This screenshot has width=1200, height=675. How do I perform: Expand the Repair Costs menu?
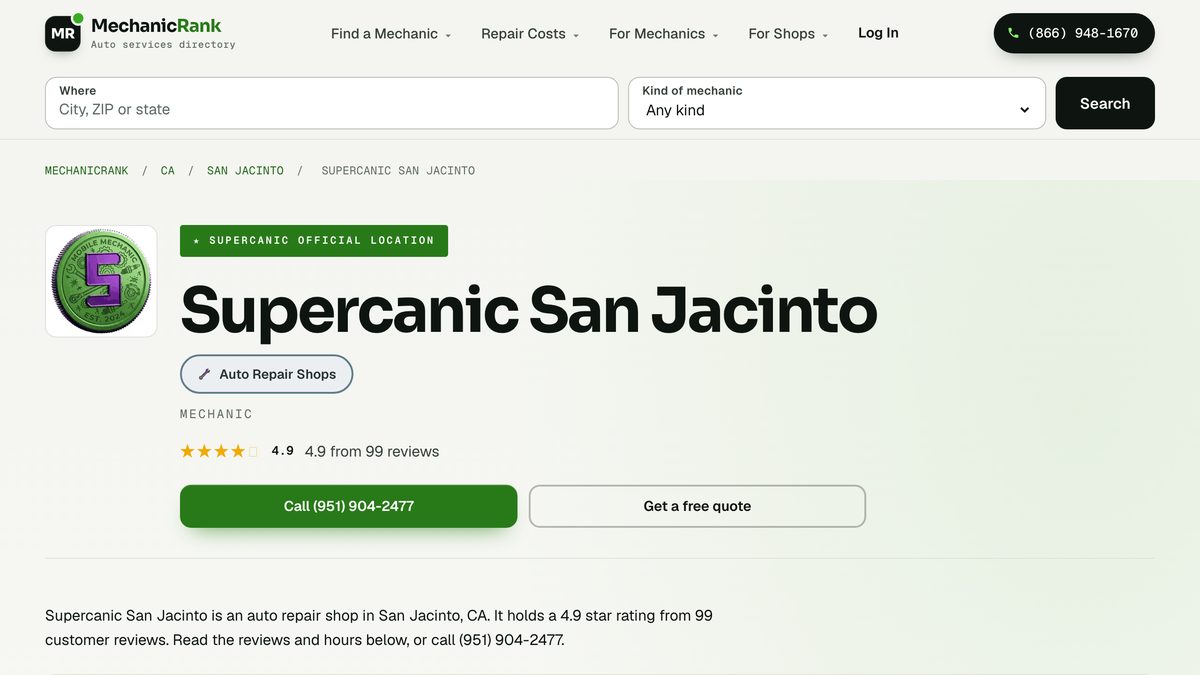530,33
